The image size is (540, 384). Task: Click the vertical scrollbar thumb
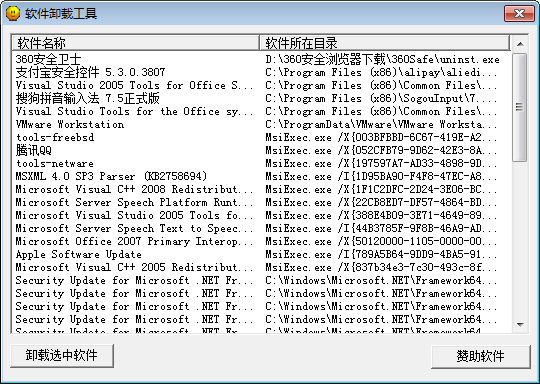click(520, 107)
